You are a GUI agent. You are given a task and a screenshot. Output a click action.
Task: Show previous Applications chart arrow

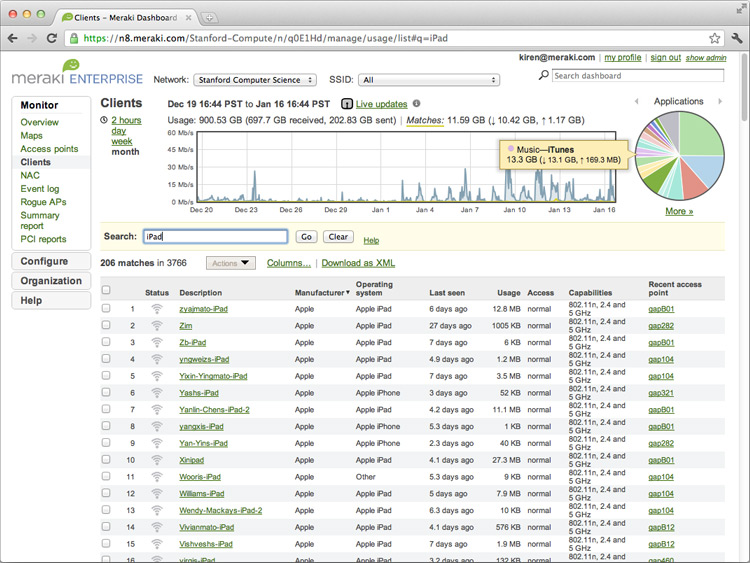coord(637,101)
